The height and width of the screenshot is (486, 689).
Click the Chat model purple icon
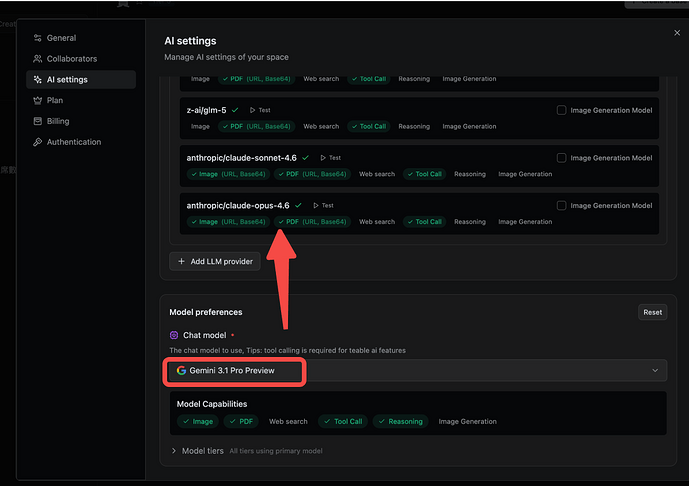coord(174,335)
